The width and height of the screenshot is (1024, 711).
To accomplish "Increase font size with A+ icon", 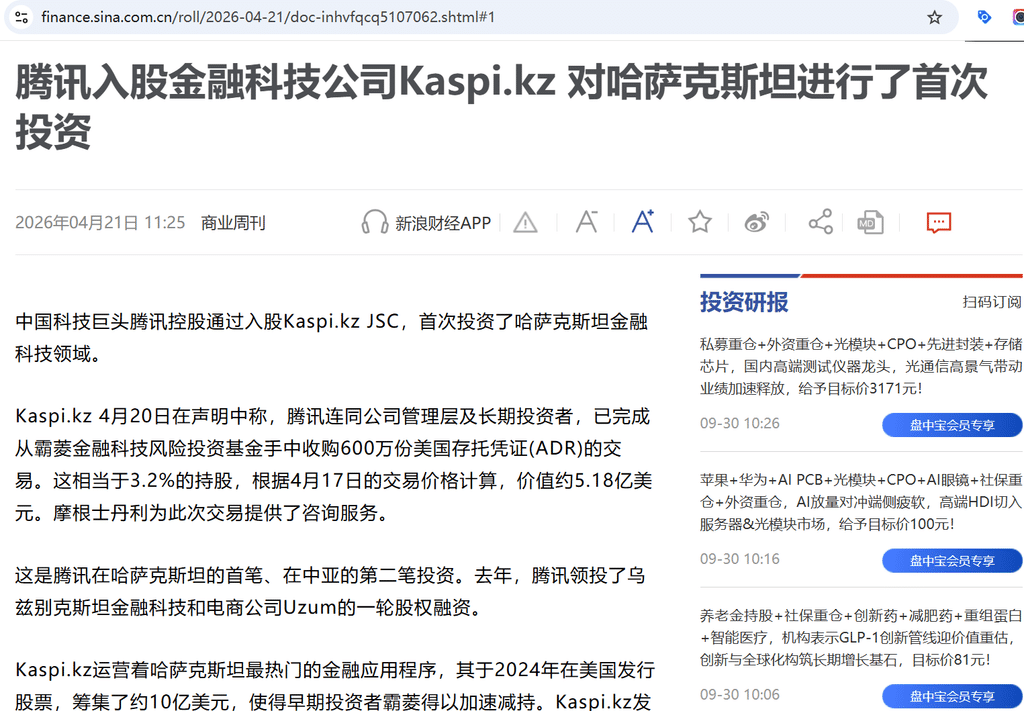I will 643,222.
